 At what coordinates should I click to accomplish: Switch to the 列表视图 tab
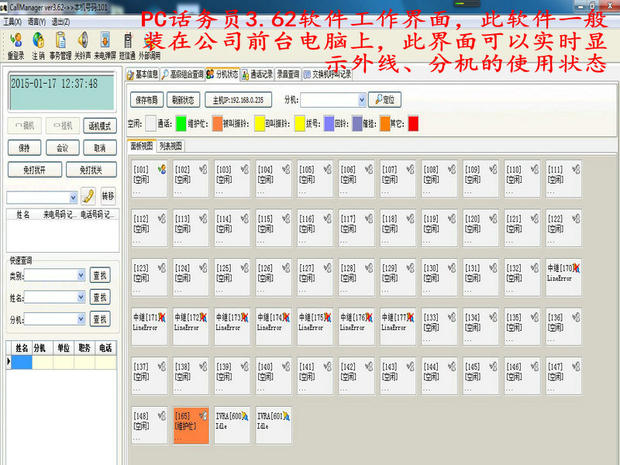(x=170, y=146)
